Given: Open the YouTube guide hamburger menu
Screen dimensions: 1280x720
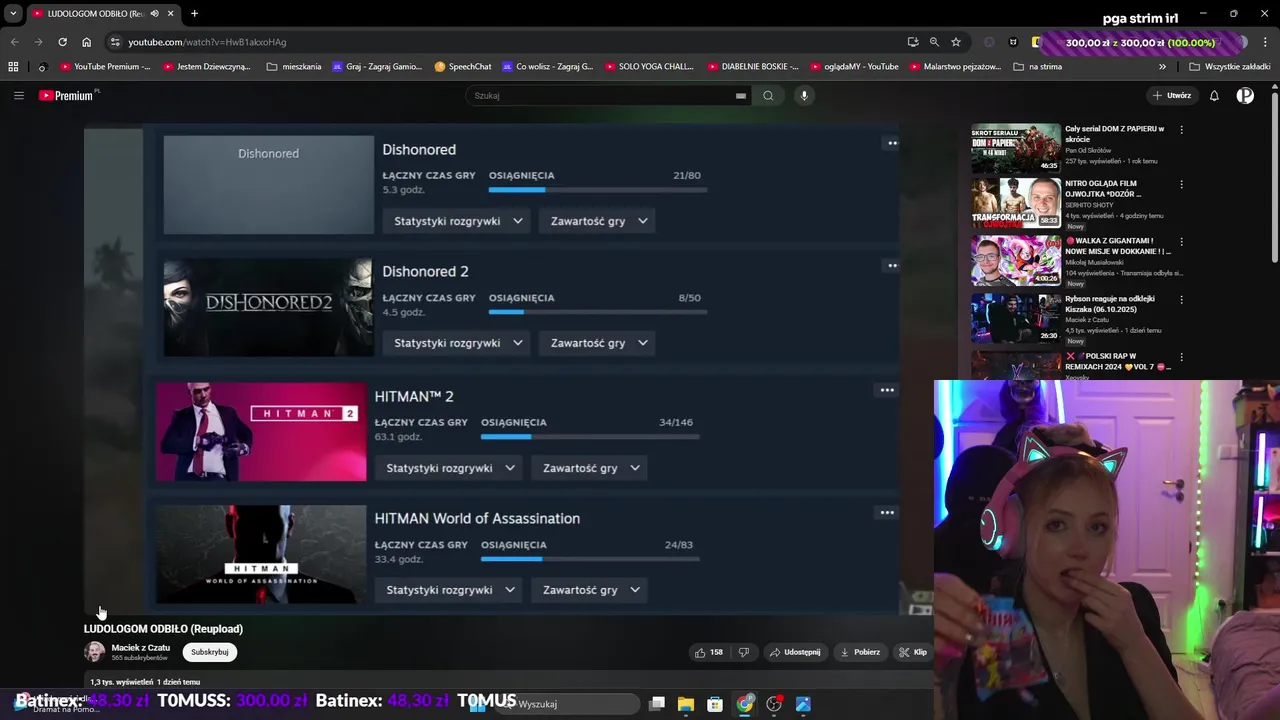Looking at the screenshot, I should (x=18, y=96).
